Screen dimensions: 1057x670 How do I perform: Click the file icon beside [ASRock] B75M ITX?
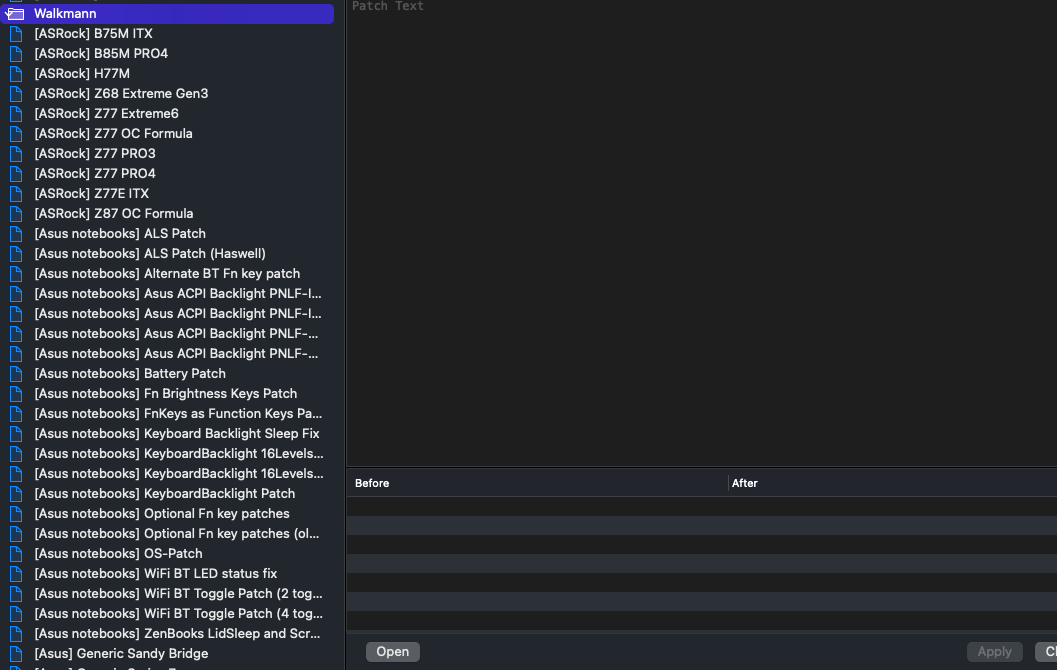pos(16,34)
